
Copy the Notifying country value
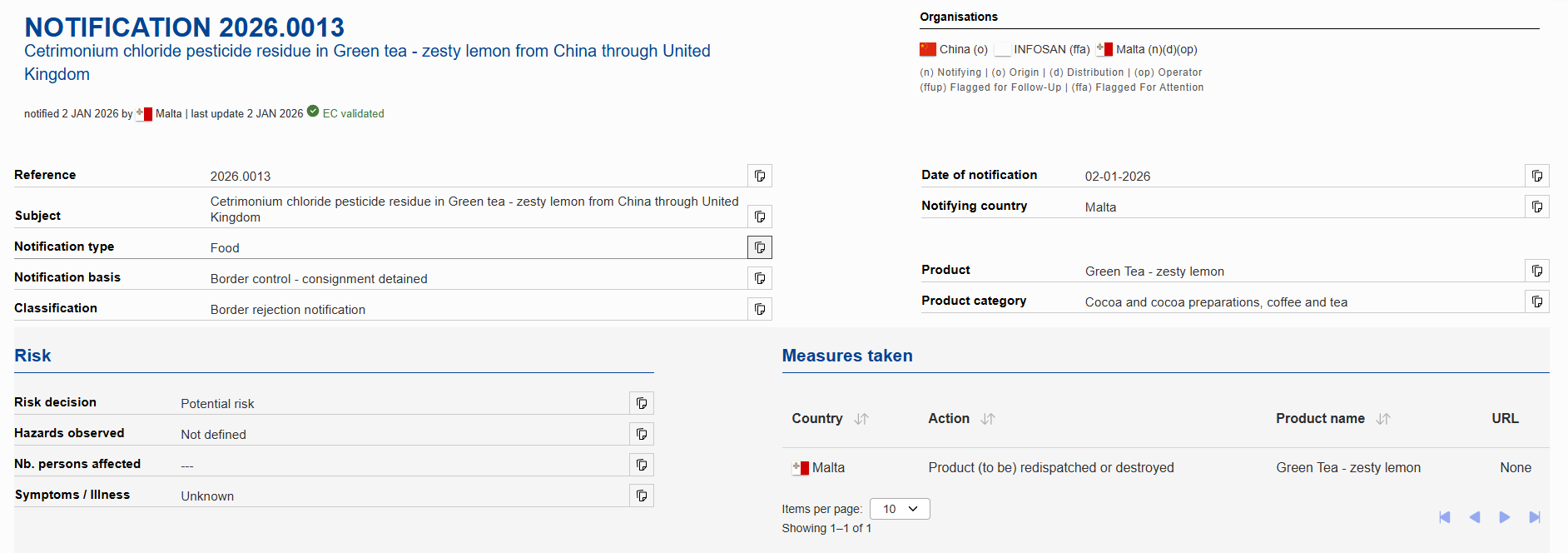pyautogui.click(x=1537, y=207)
